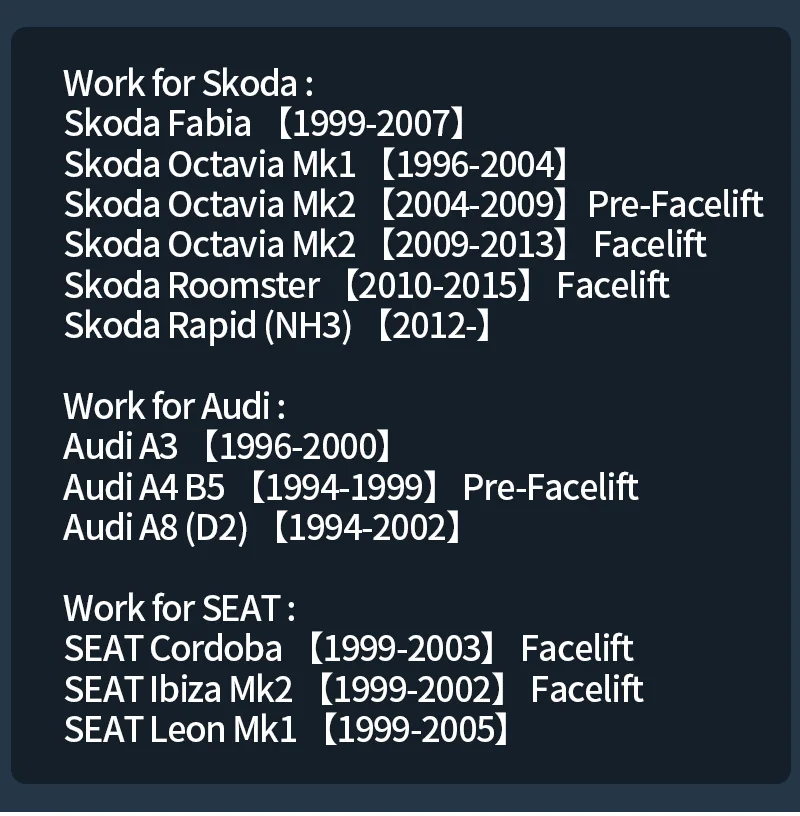The width and height of the screenshot is (800, 816).
Task: Select the SEAT Cordoba 1999-2003 line
Action: click(x=349, y=648)
